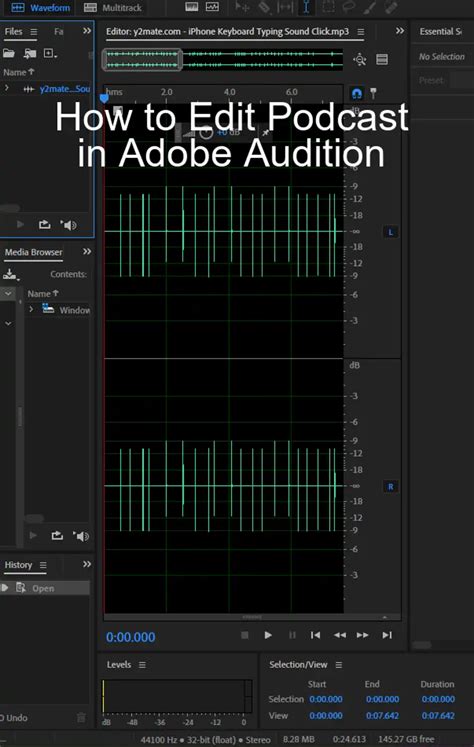Move playhead to next marker
474x747 pixels.
pyautogui.click(x=387, y=635)
